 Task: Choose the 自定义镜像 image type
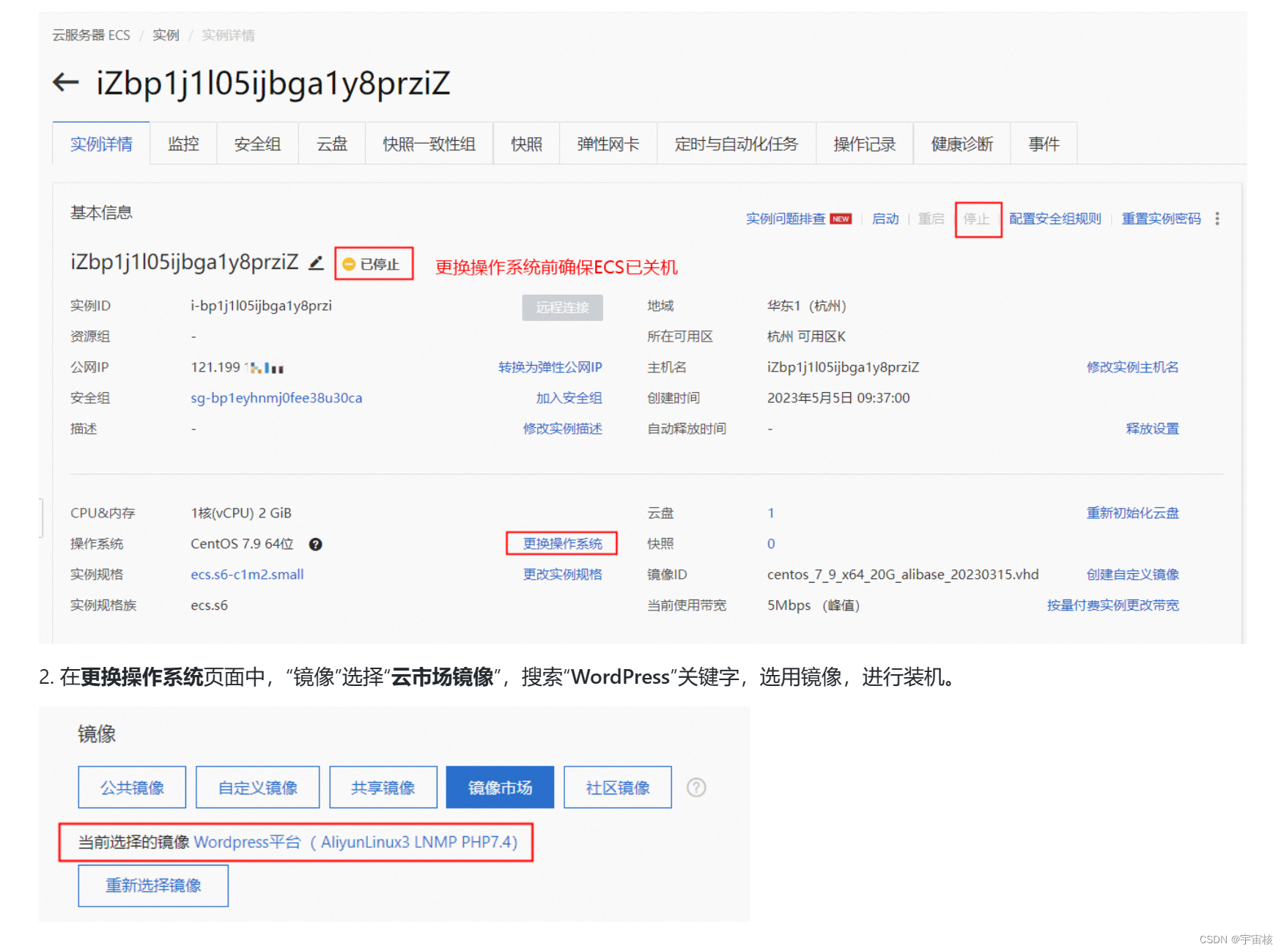point(258,787)
